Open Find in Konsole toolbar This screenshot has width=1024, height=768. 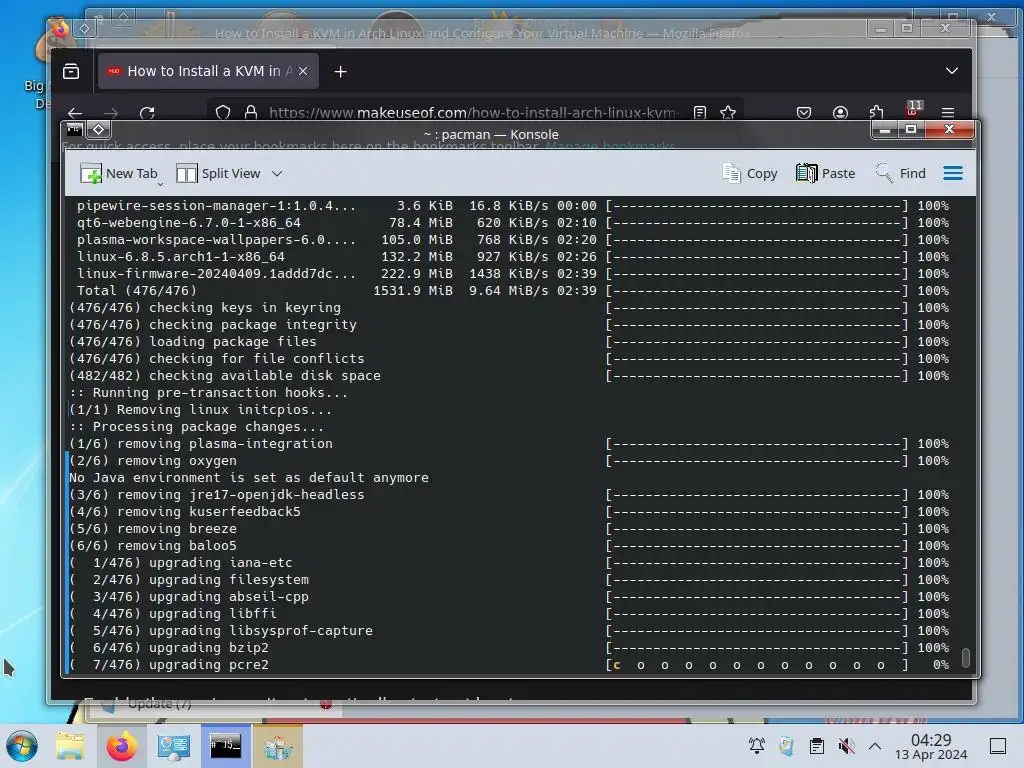tap(901, 174)
